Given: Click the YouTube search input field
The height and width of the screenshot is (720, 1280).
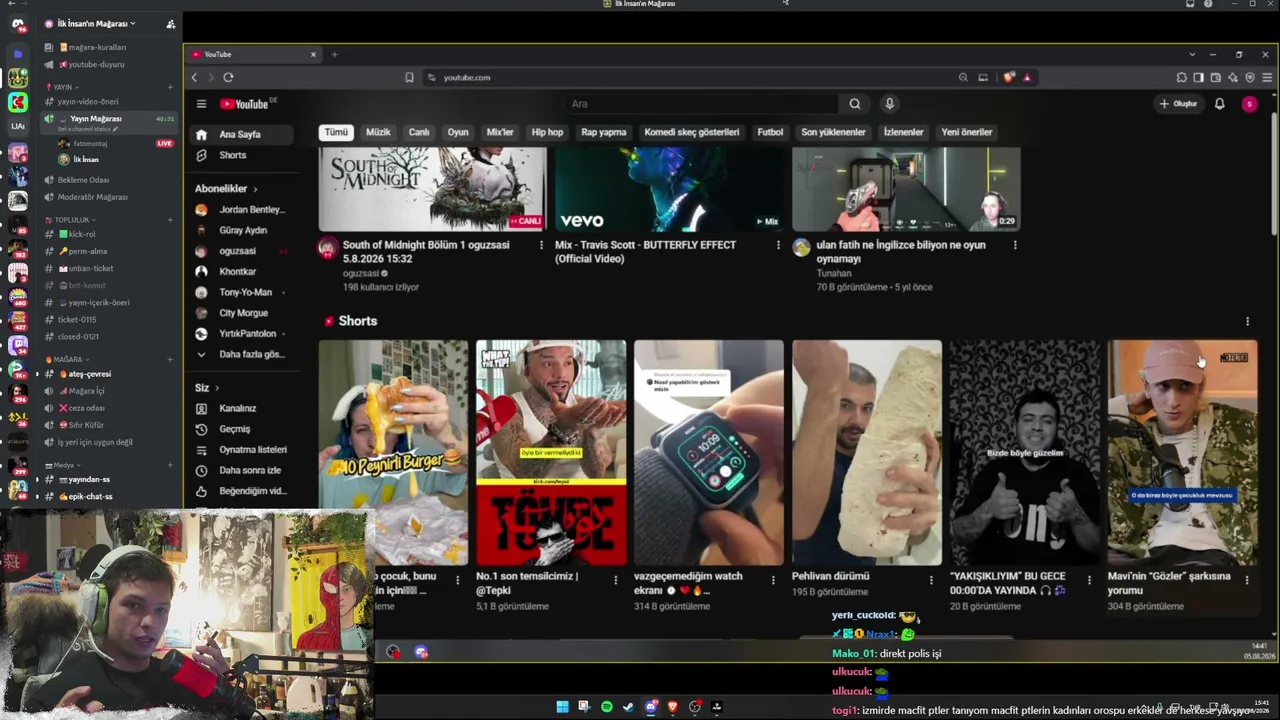Looking at the screenshot, I should (x=700, y=104).
